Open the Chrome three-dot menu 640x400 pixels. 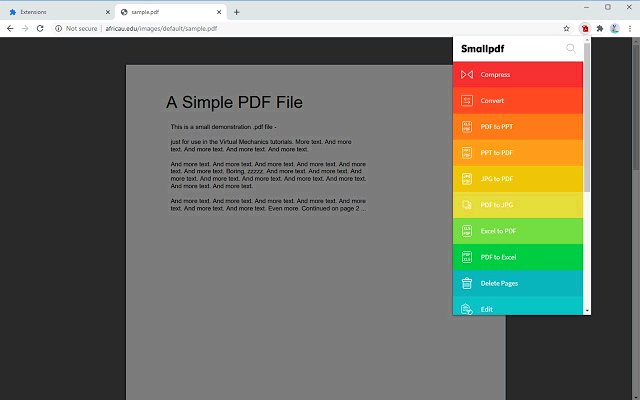pos(630,29)
